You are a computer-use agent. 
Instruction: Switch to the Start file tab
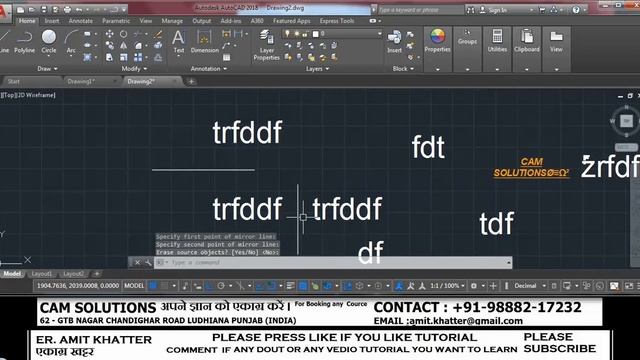point(13,81)
